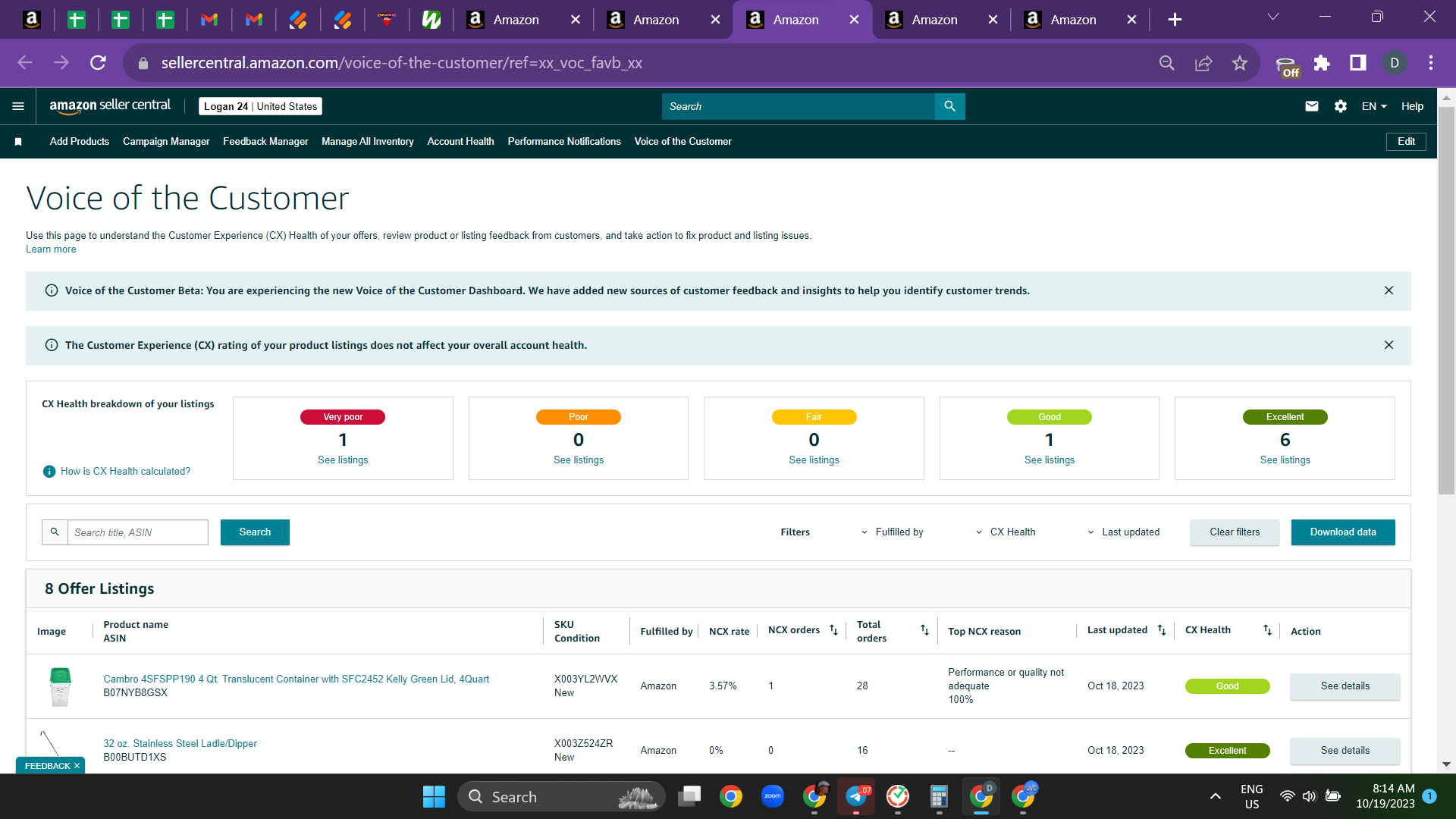Open the Help link in header
Image resolution: width=1456 pixels, height=819 pixels.
[1412, 106]
